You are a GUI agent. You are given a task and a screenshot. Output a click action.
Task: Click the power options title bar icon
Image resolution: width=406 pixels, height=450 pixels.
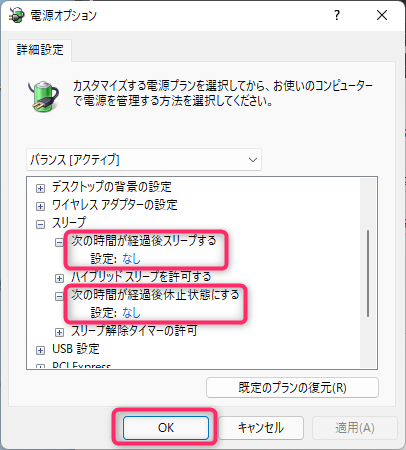click(x=17, y=15)
